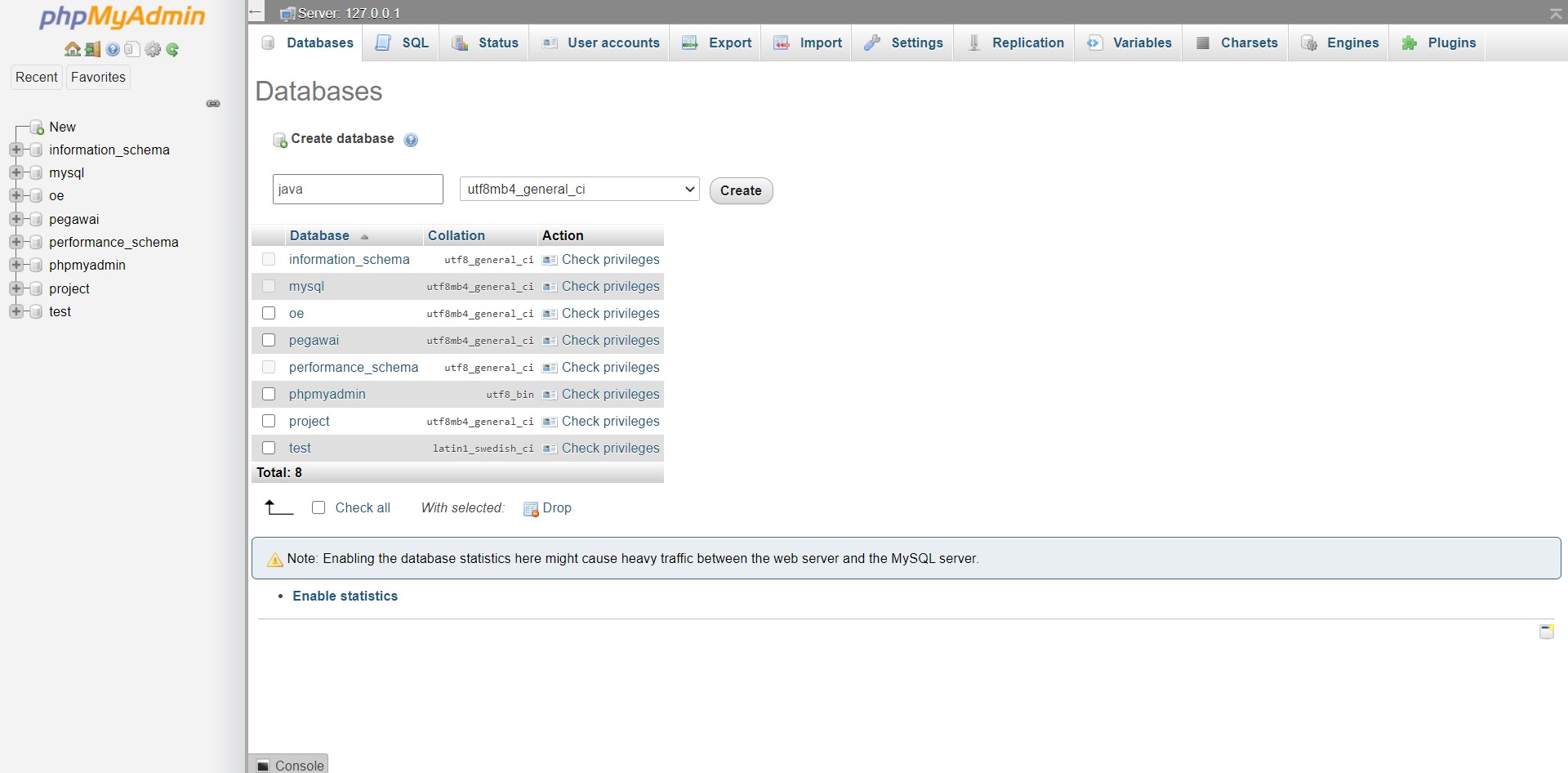This screenshot has height=773, width=1568.
Task: Follow the Enable statistics link
Action: coord(345,596)
